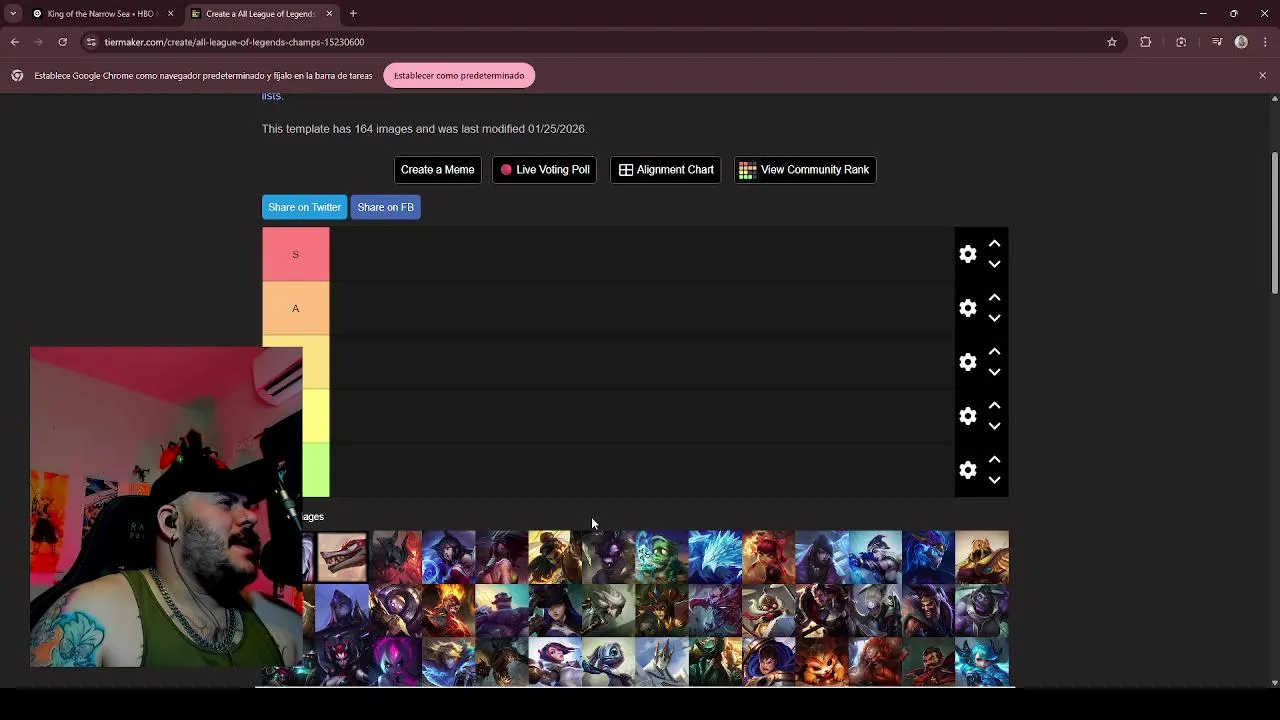The width and height of the screenshot is (1280, 720).
Task: Bookmark this page with the star
Action: click(1111, 42)
